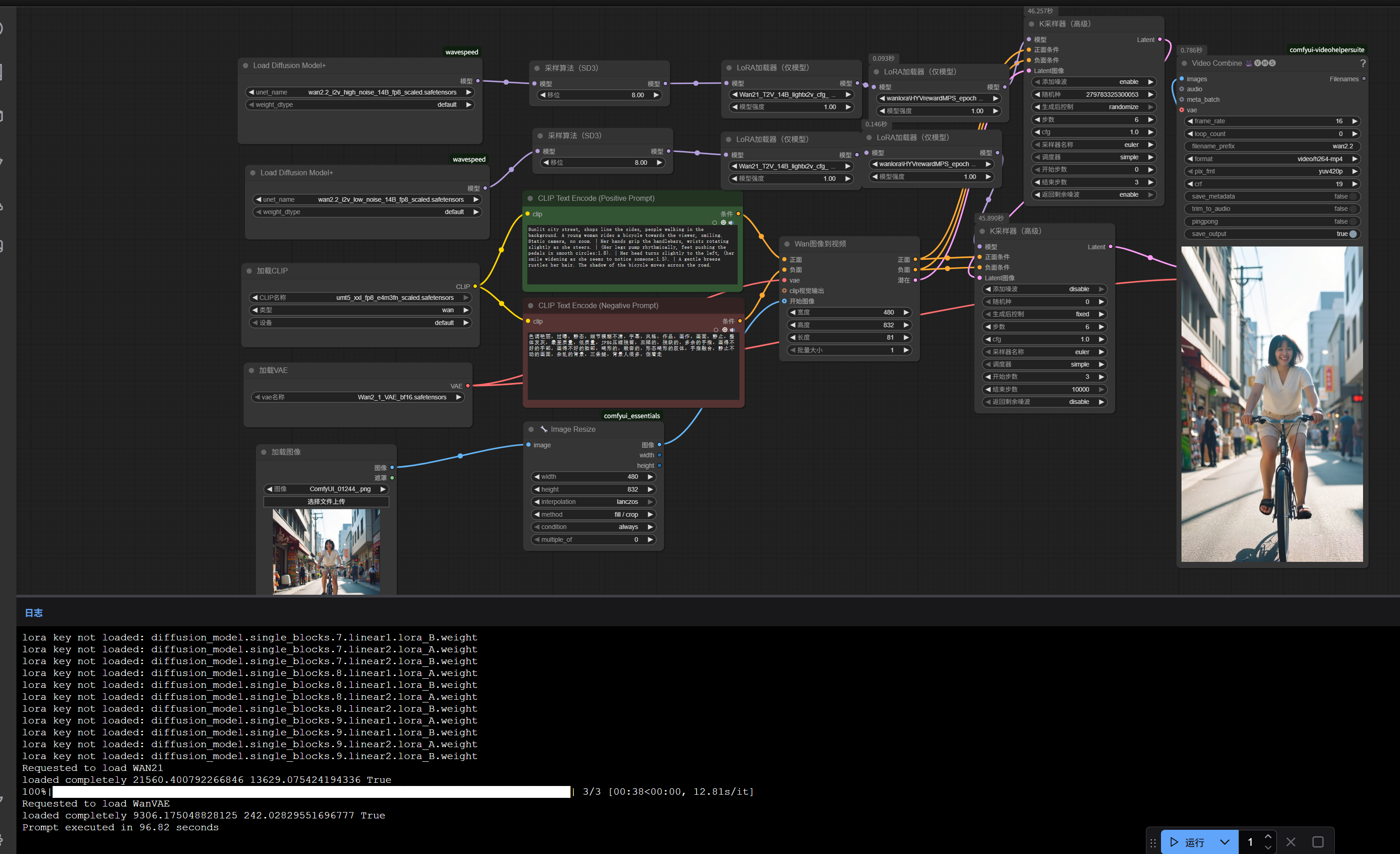1400x854 pixels.
Task: Click collapse dot on 加载VAE node
Action: 251,370
